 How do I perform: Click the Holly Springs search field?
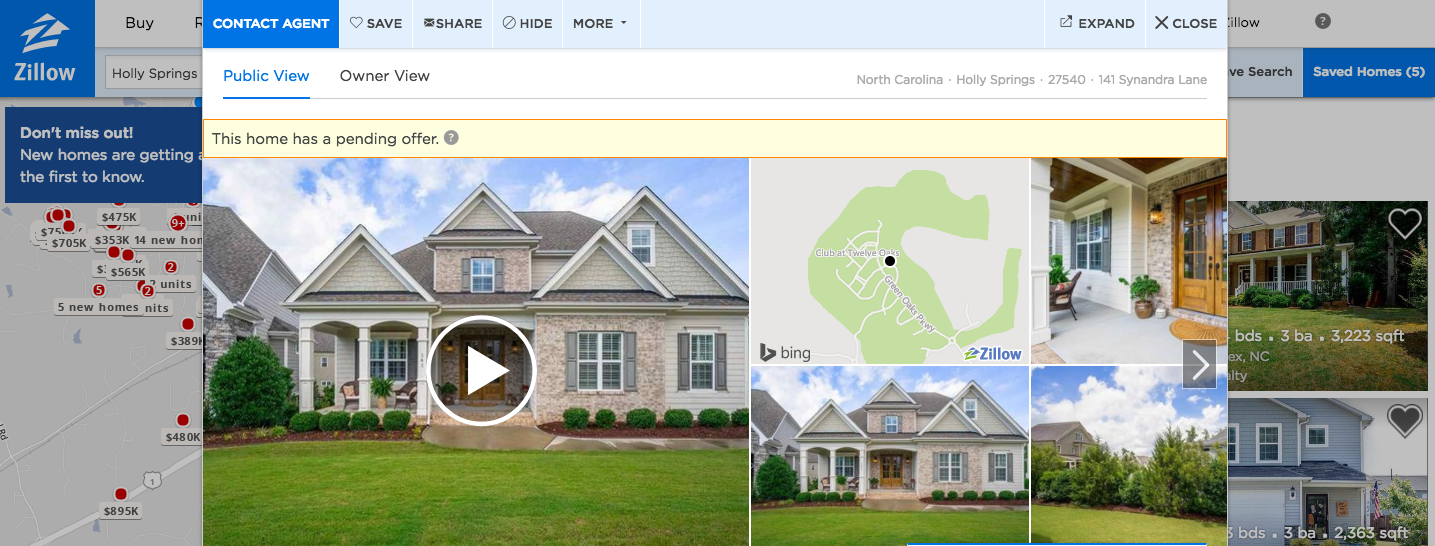(155, 73)
